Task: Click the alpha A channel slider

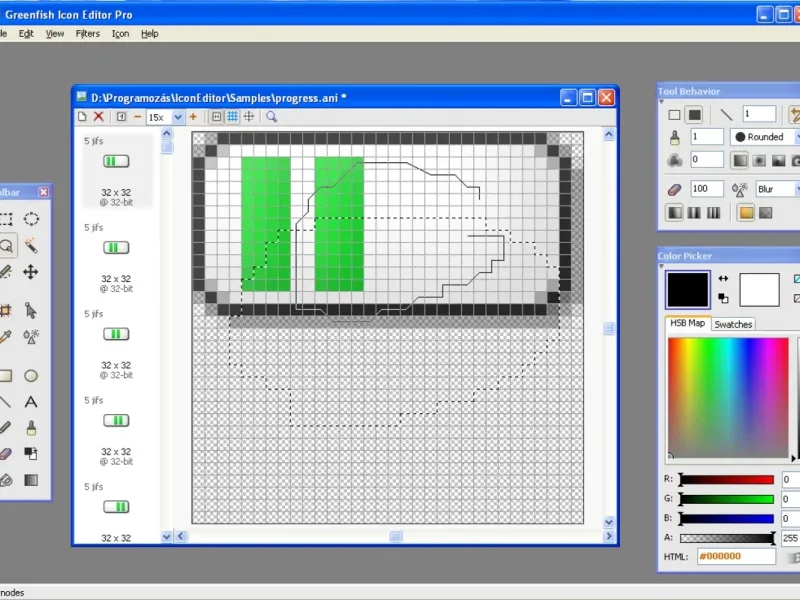Action: tap(727, 538)
